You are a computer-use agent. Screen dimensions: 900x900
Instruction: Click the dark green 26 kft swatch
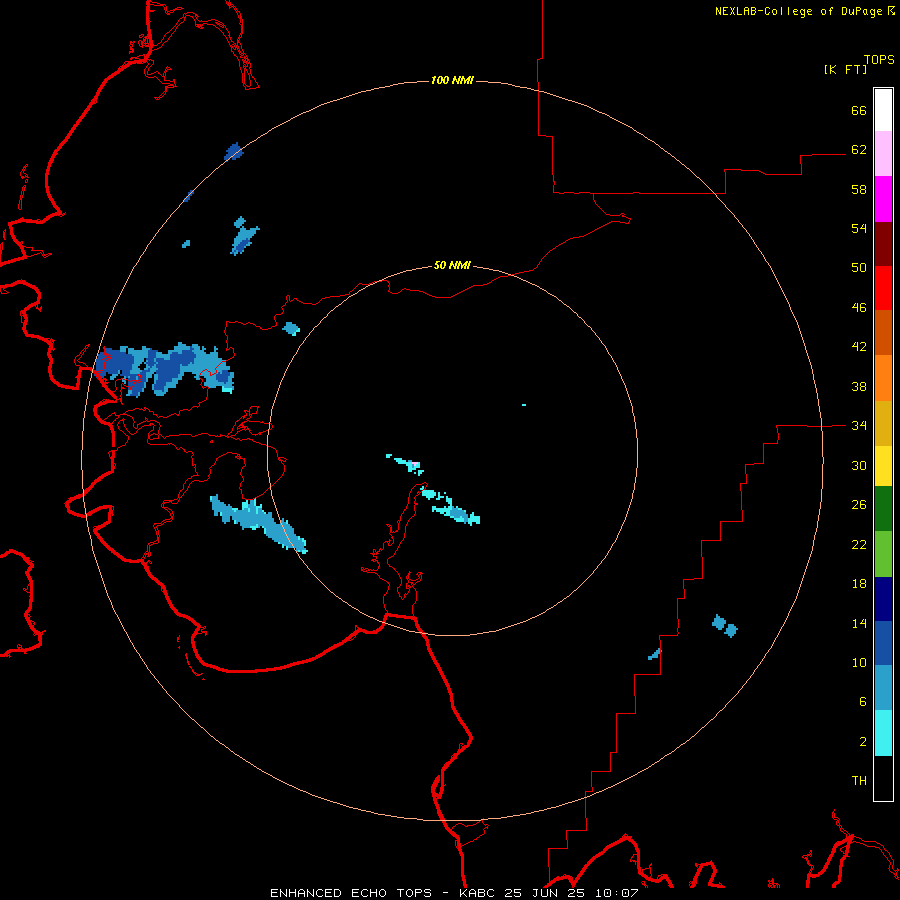click(x=883, y=509)
